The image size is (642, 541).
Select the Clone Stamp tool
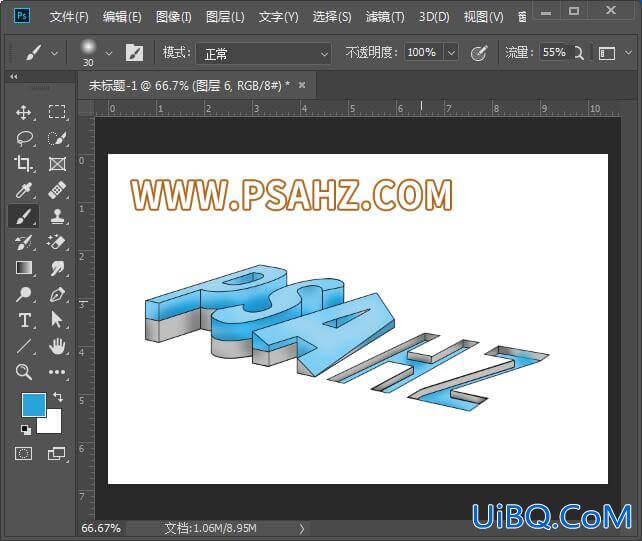click(x=57, y=216)
